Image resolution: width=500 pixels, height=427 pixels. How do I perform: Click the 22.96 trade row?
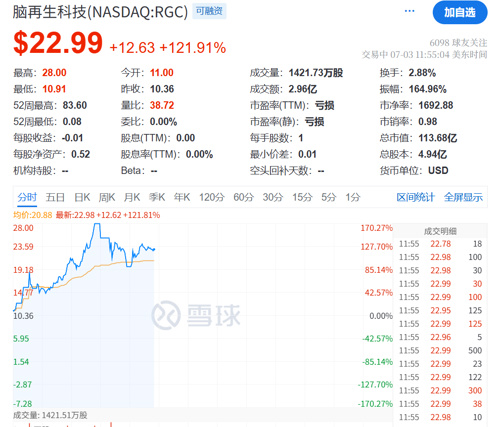[x=441, y=337]
